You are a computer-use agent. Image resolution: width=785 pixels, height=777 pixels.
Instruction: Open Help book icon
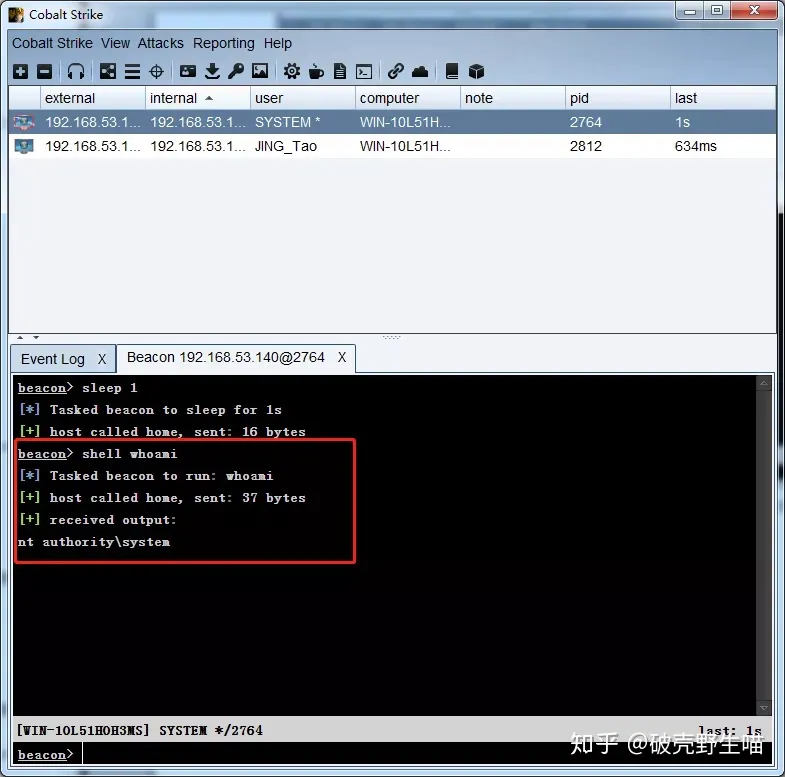click(452, 72)
